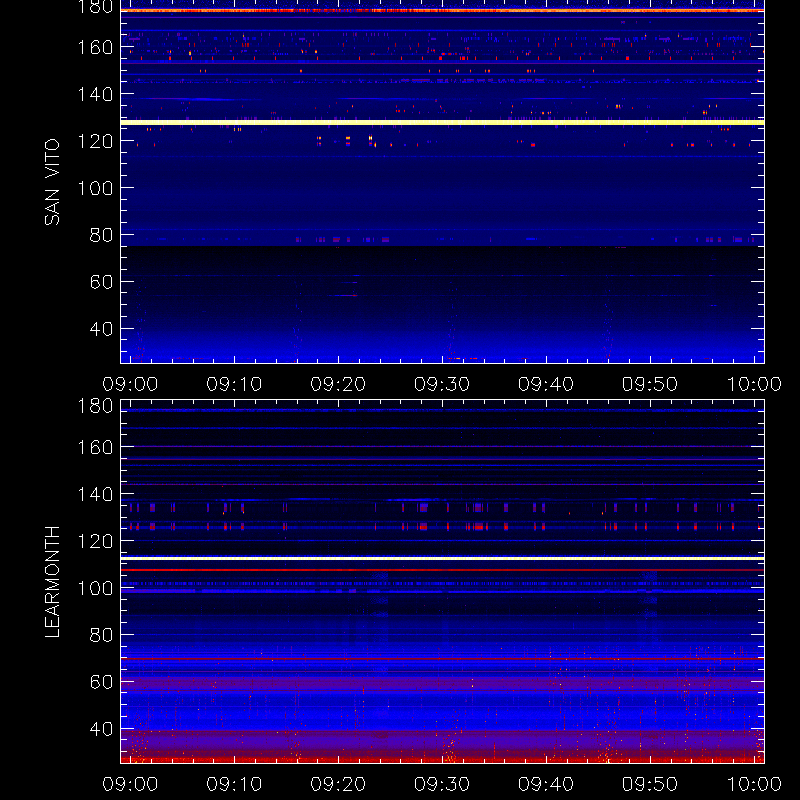Click 09:40 time label under San Vito plot

(x=546, y=384)
